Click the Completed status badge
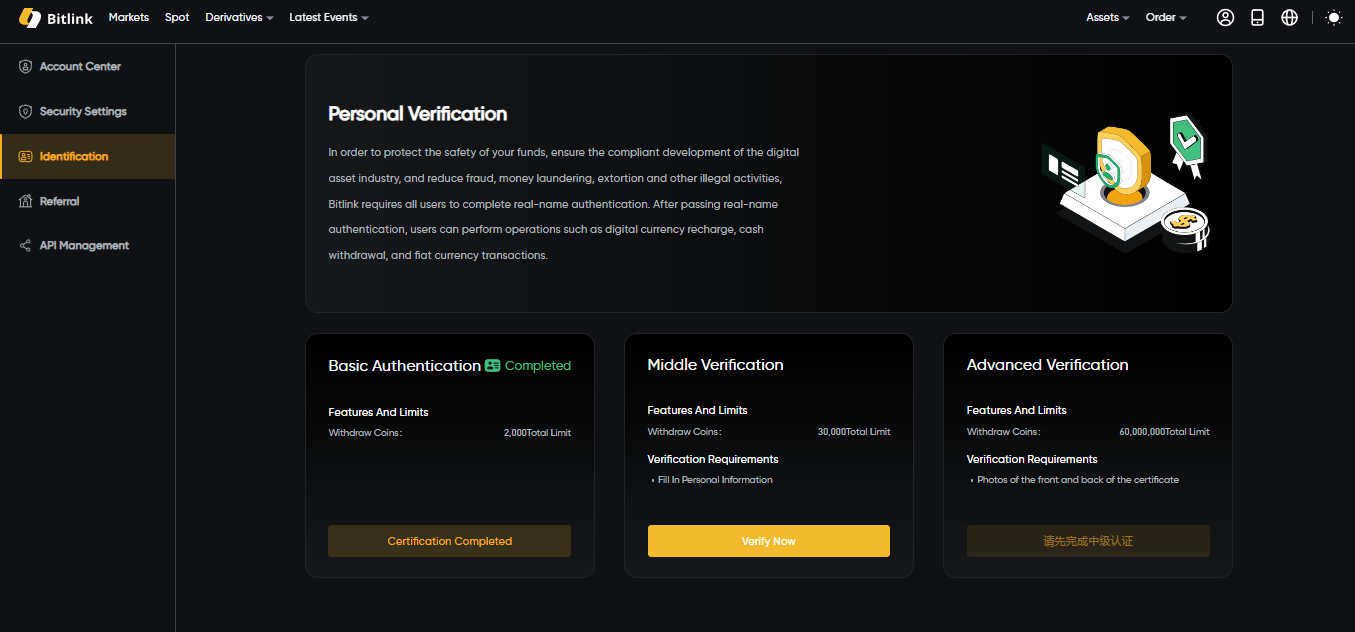This screenshot has height=632, width=1355. click(527, 365)
